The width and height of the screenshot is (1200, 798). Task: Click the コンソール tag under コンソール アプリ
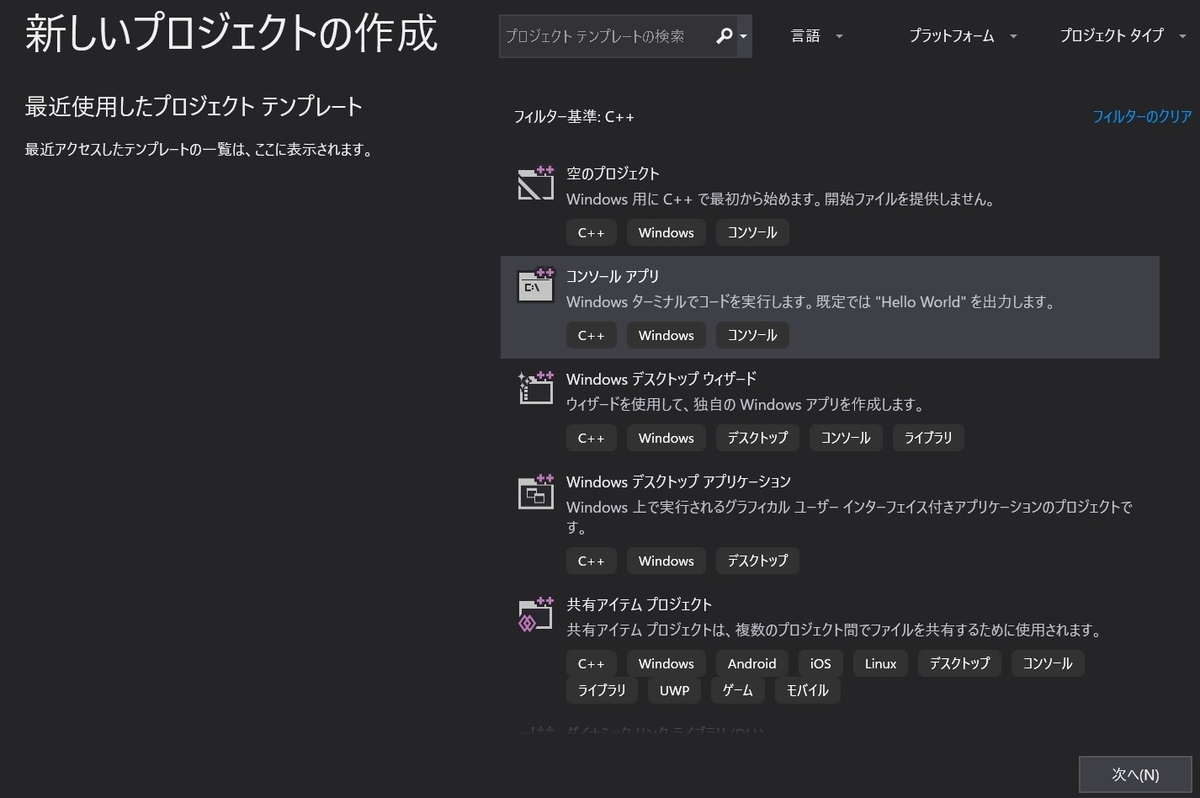(x=752, y=335)
